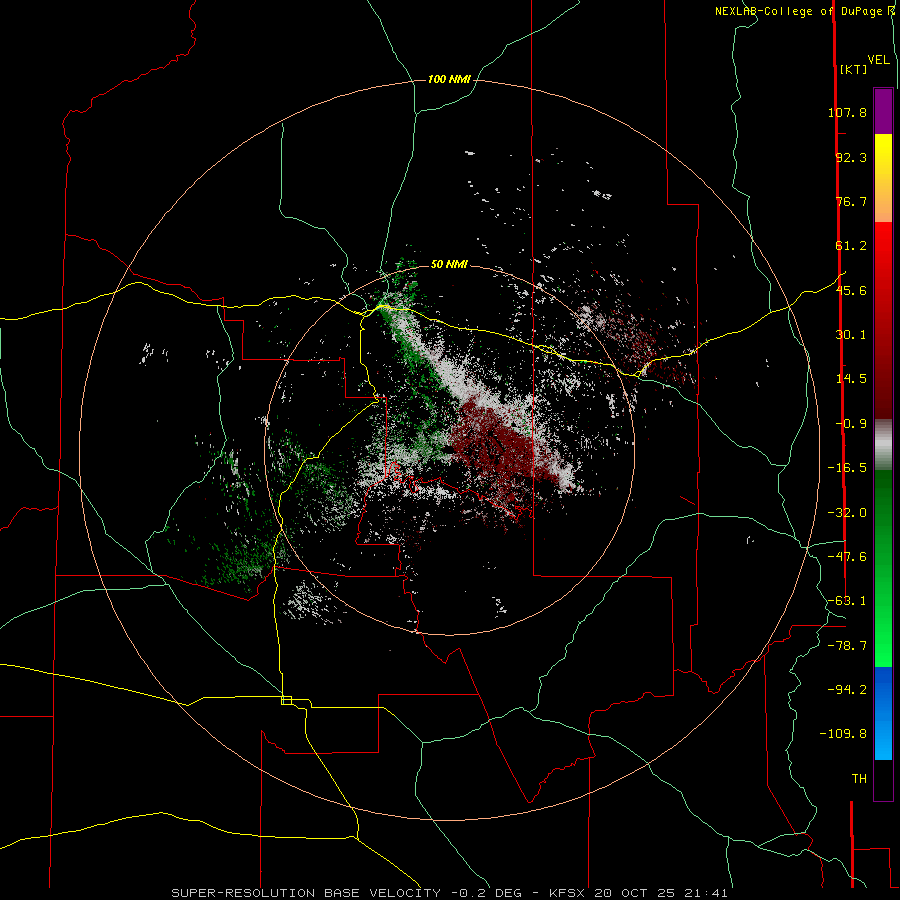The image size is (900, 900).
Task: Click the 50 NMI range ring label
Action: 449,265
